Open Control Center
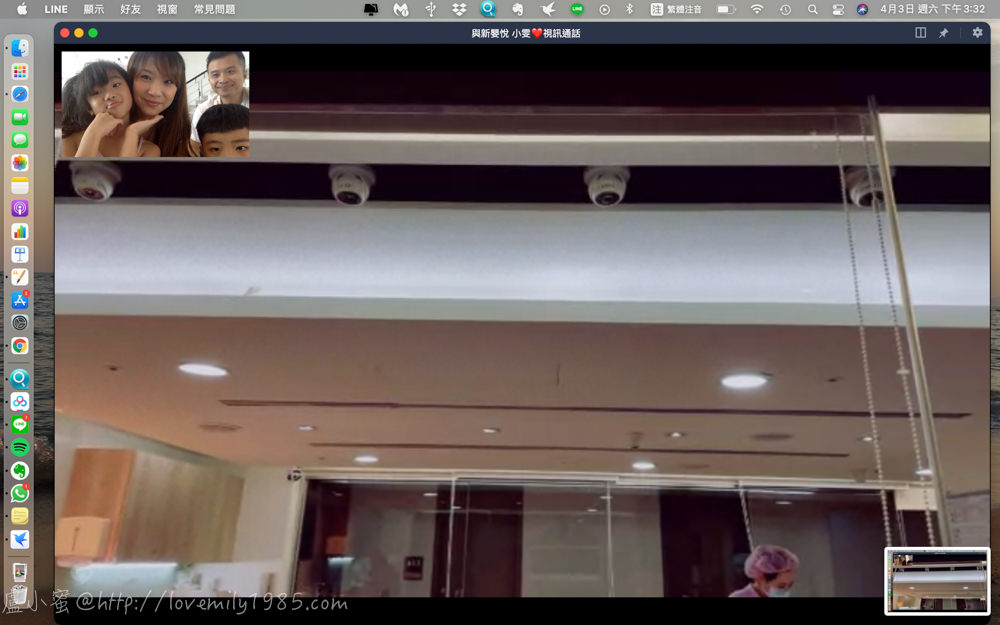1000x625 pixels. click(838, 10)
